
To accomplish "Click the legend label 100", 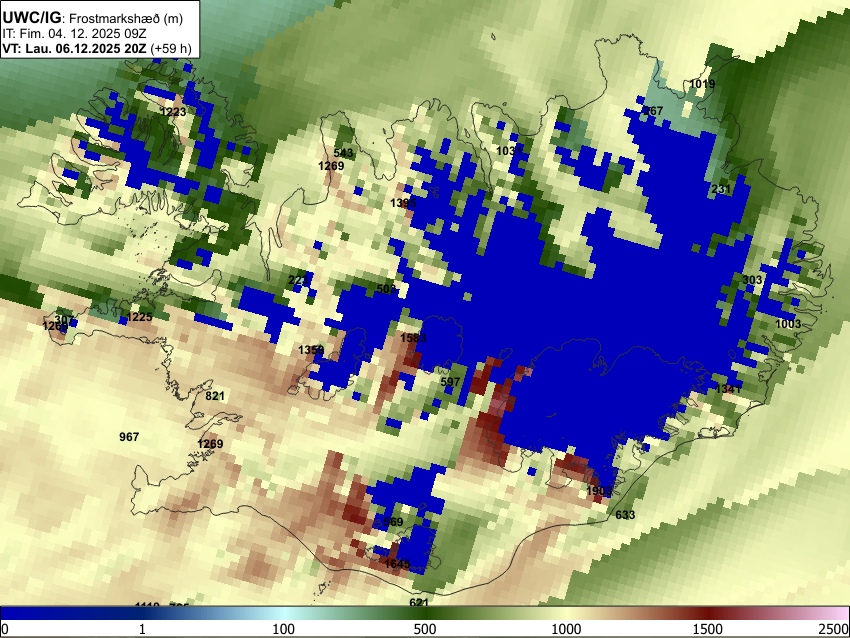I will pyautogui.click(x=283, y=629).
